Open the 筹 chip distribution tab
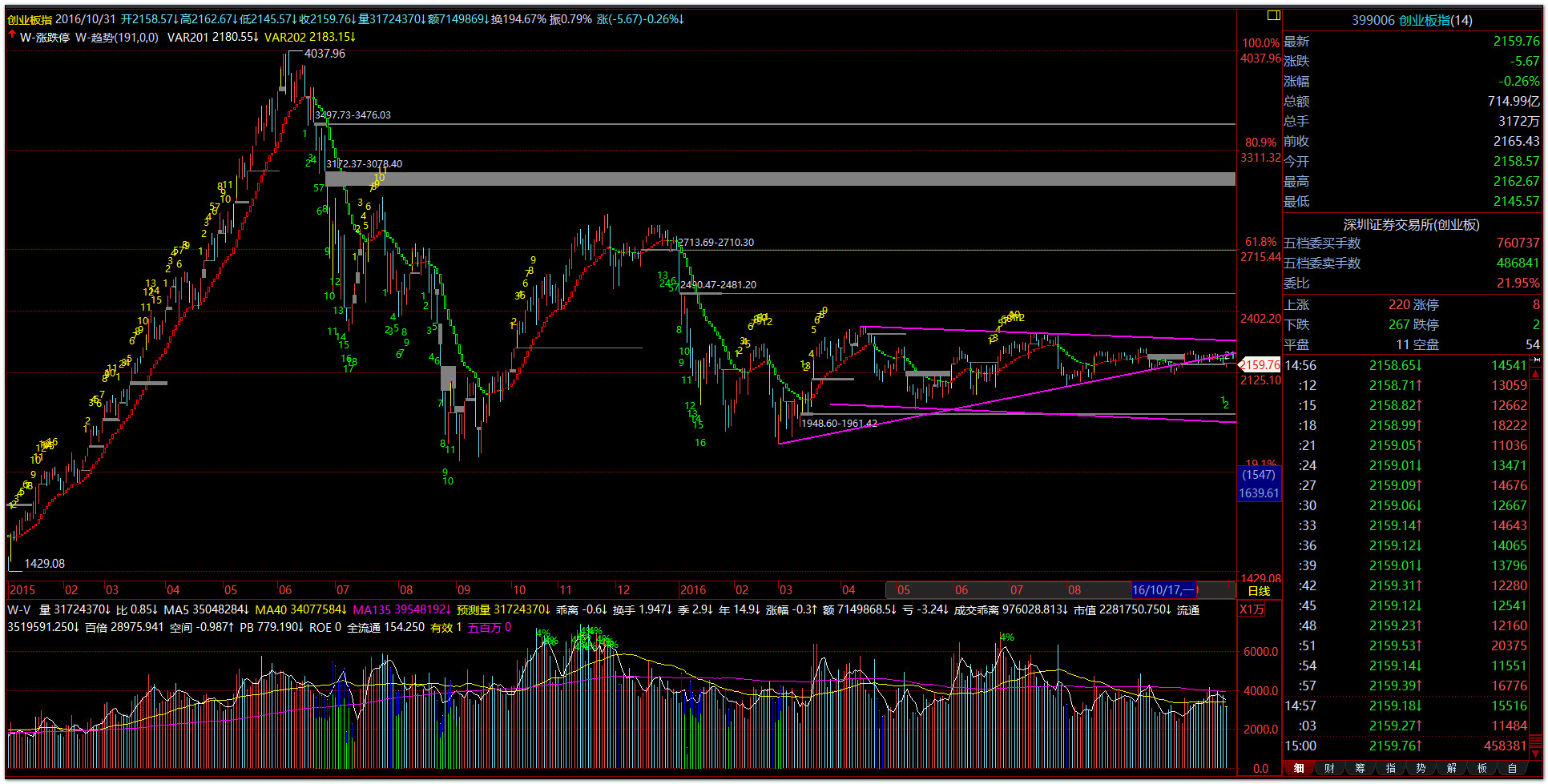 point(1360,768)
